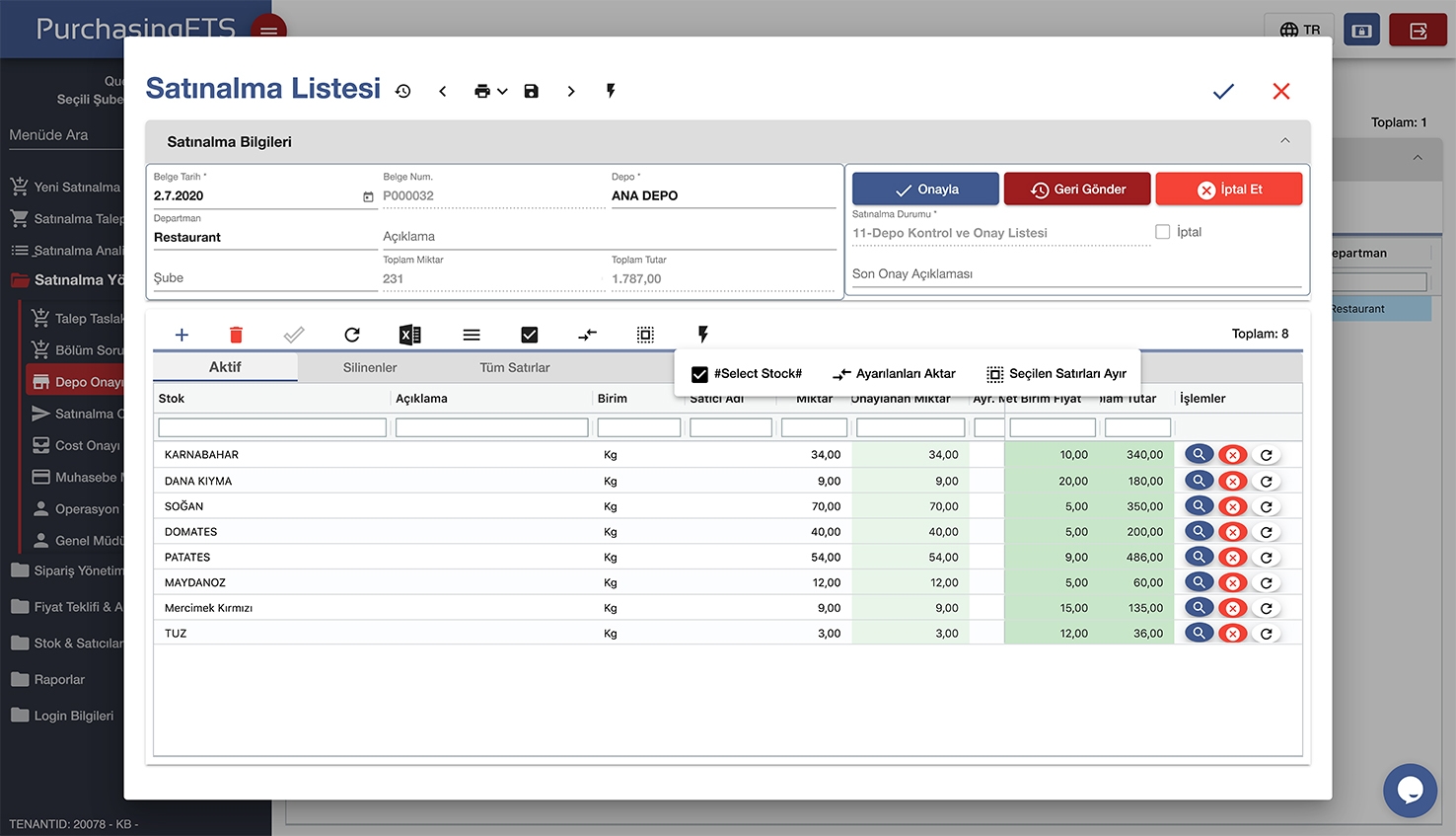View details of Mercimek Kırmızı row
Screen dimensions: 1456x836
tap(1199, 608)
